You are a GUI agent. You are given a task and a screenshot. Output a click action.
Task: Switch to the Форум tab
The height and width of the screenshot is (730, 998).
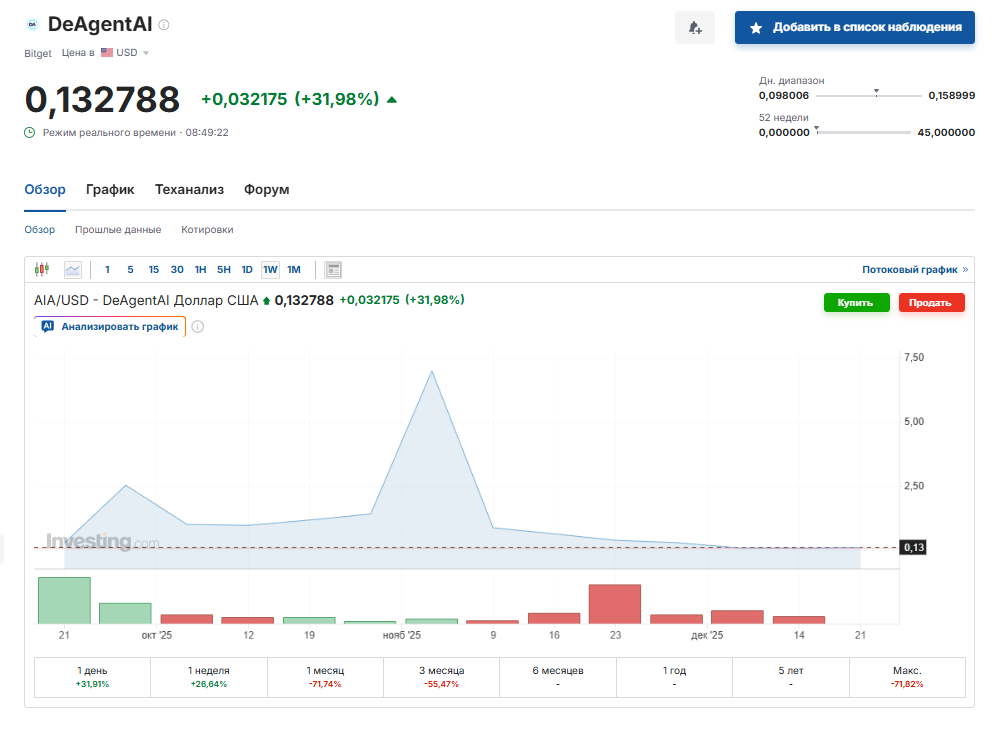point(266,189)
